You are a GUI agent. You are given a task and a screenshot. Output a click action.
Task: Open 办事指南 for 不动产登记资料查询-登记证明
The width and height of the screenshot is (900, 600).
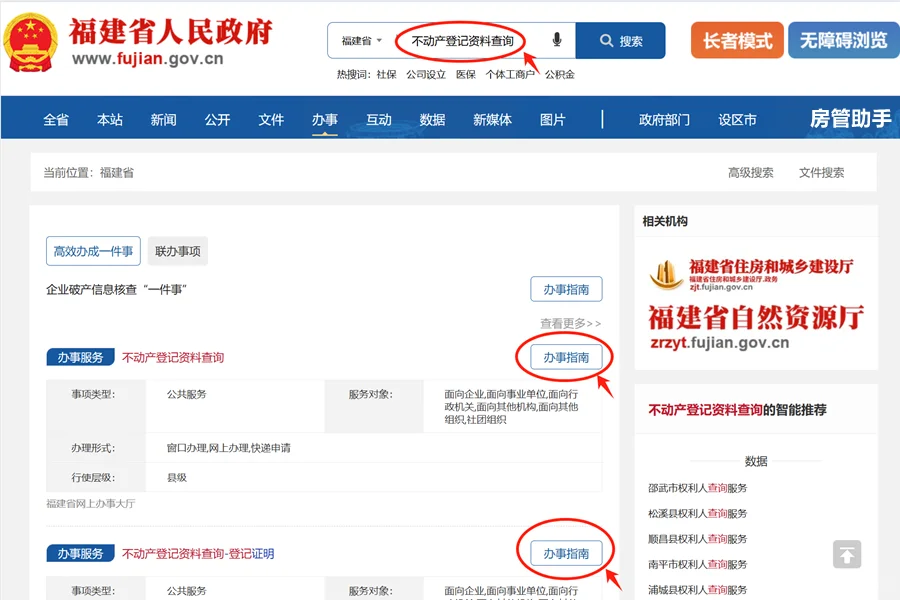pos(566,553)
